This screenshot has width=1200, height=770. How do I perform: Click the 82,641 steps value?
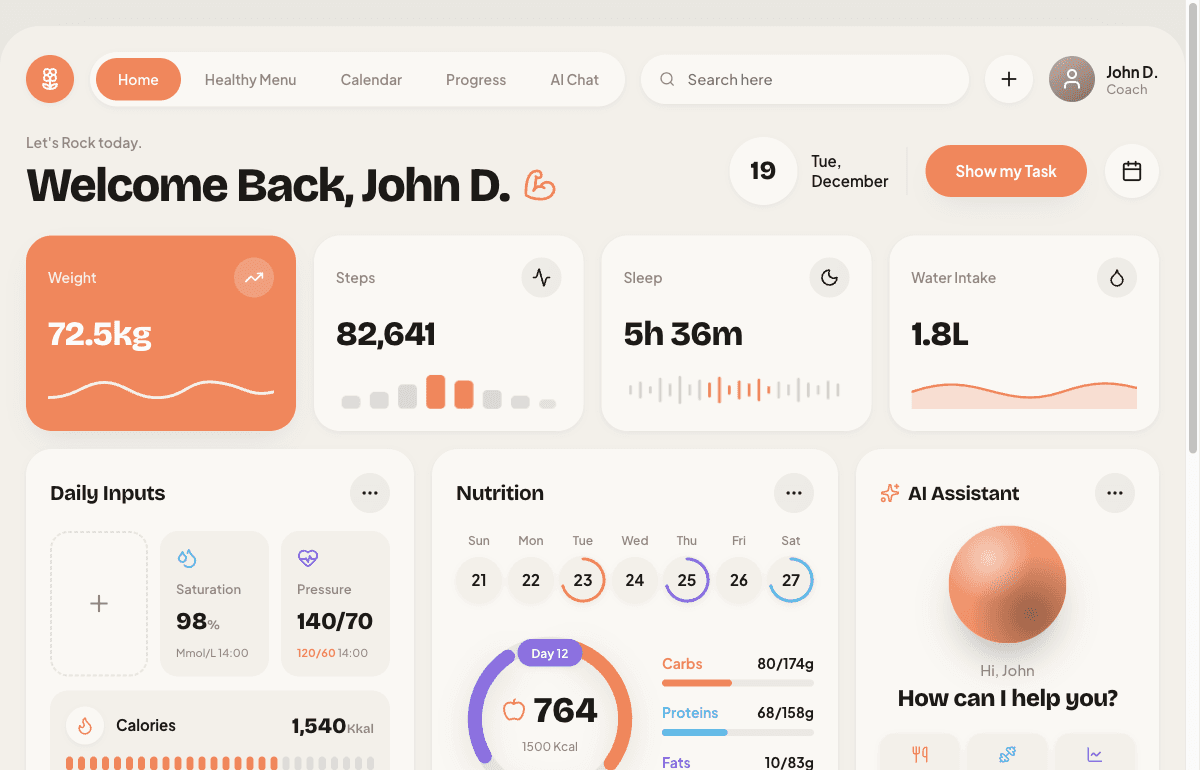(386, 333)
